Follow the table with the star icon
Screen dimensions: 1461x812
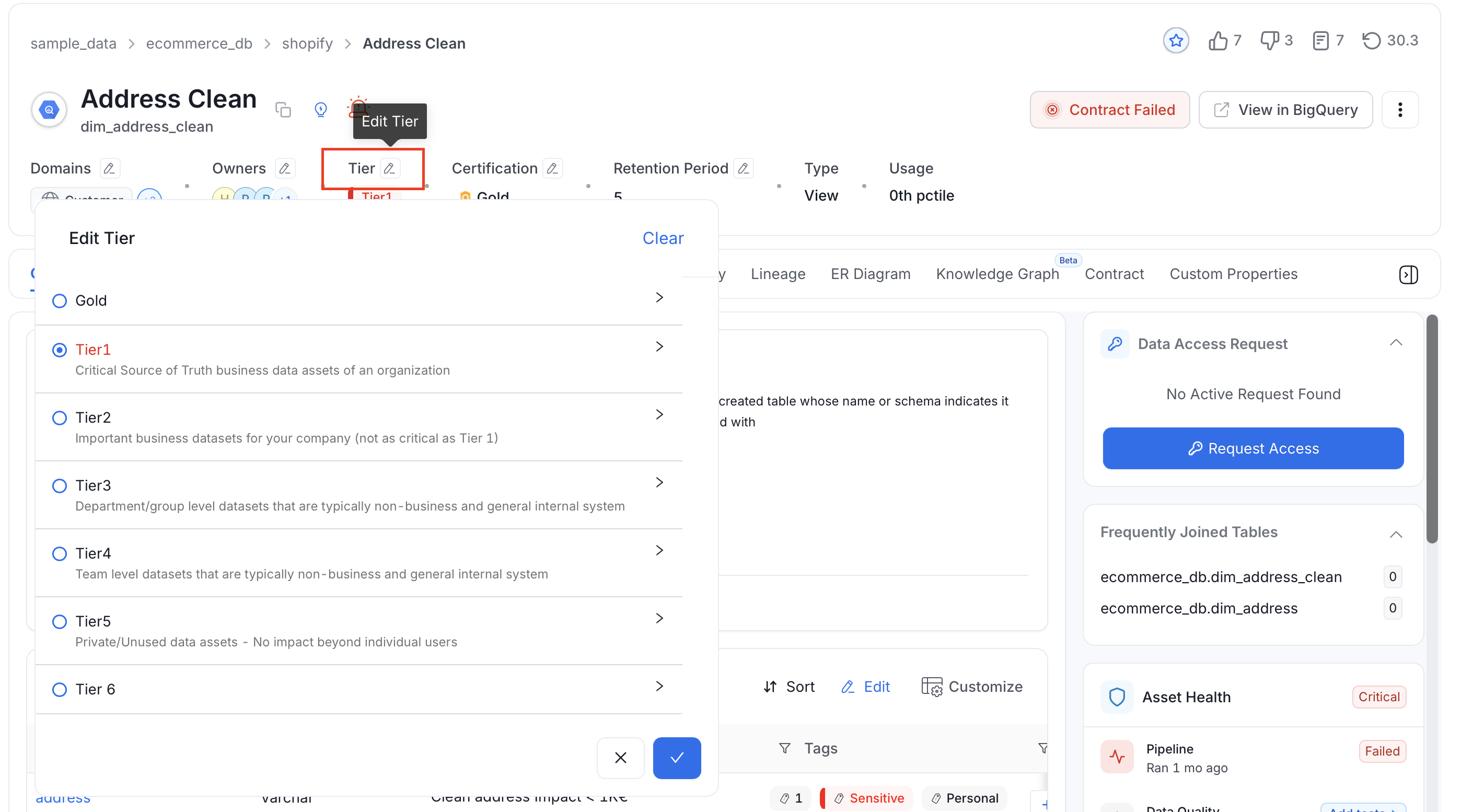(x=1176, y=41)
